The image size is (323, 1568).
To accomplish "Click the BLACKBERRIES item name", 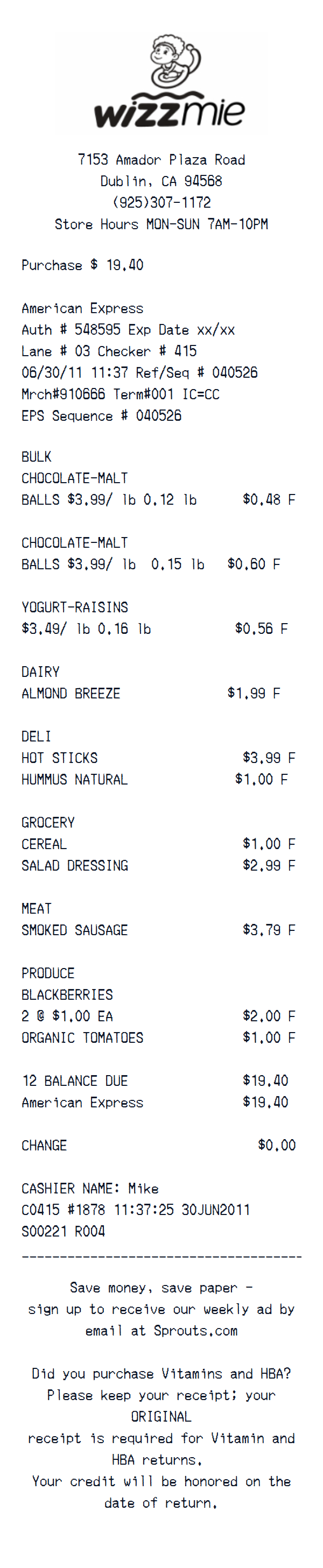I will pos(67,994).
